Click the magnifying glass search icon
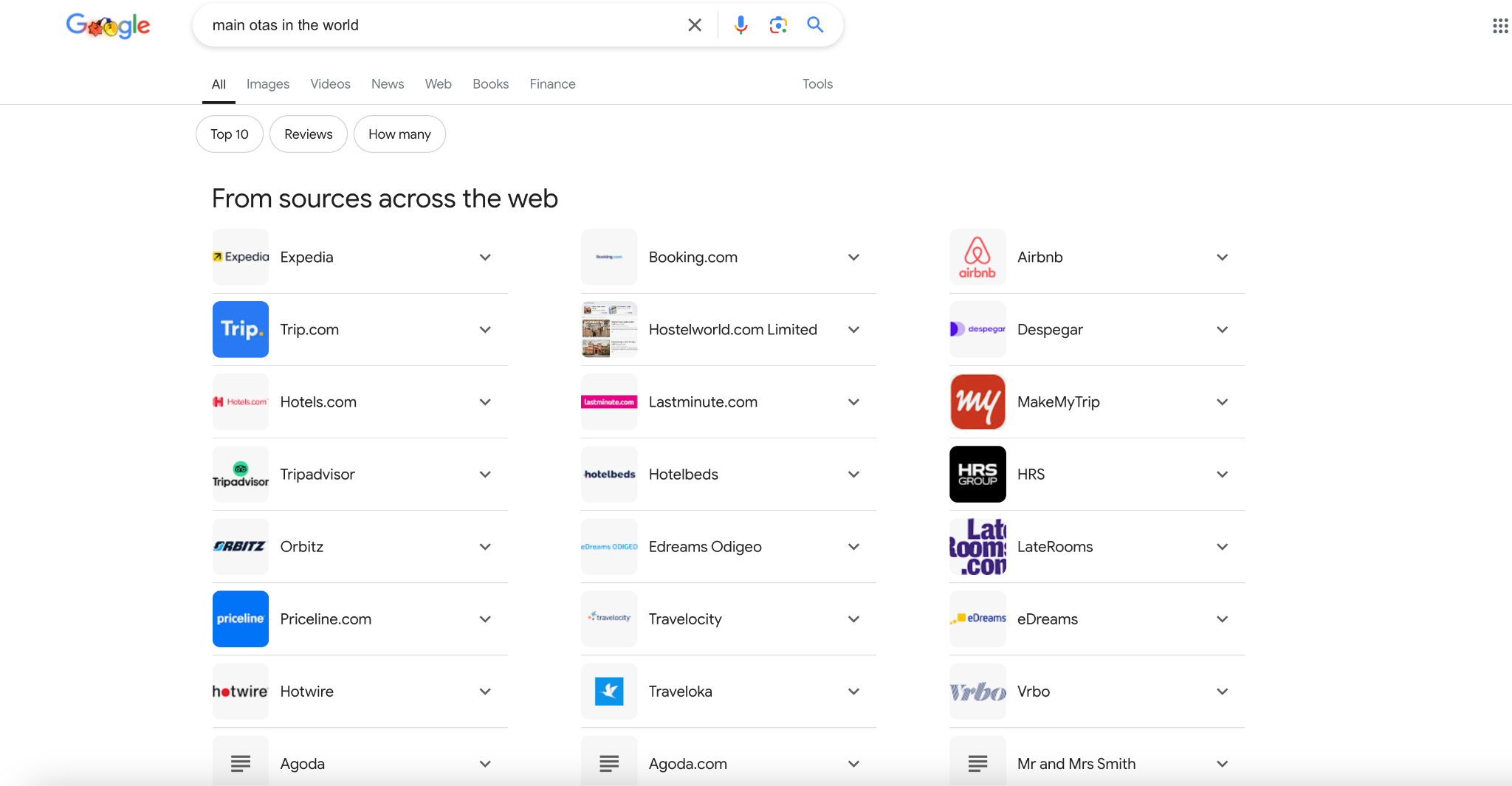This screenshot has height=786, width=1512. click(x=815, y=25)
